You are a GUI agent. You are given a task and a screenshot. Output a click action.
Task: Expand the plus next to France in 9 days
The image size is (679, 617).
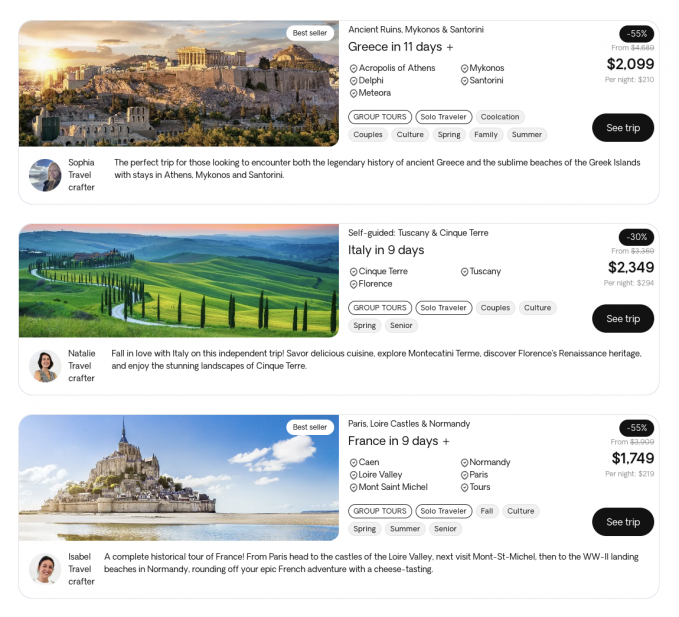pyautogui.click(x=446, y=442)
